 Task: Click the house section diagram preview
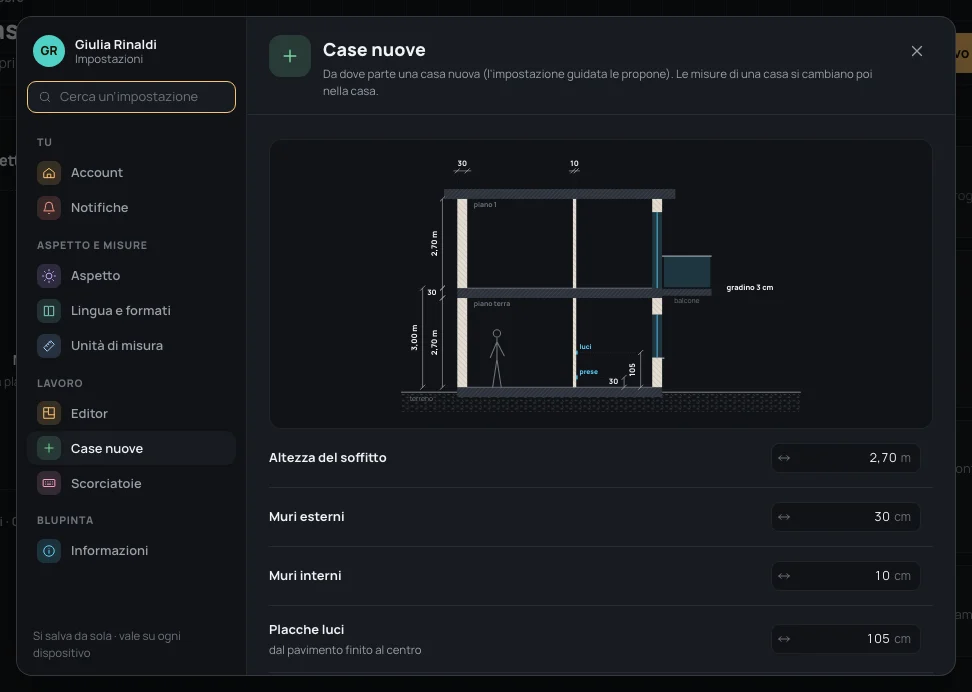click(601, 284)
